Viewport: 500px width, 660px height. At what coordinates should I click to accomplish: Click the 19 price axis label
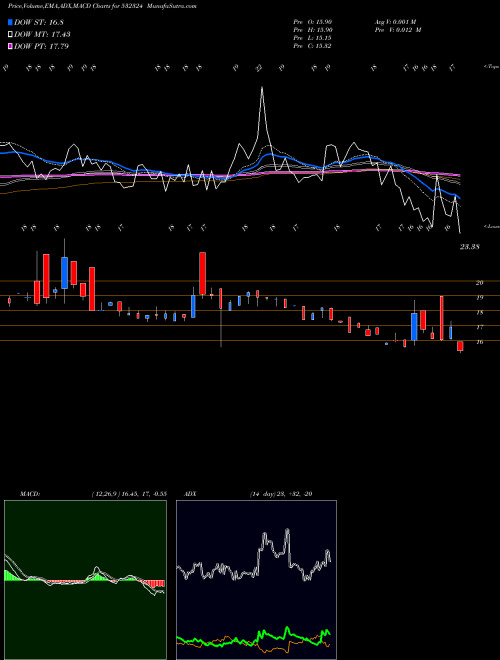click(479, 298)
